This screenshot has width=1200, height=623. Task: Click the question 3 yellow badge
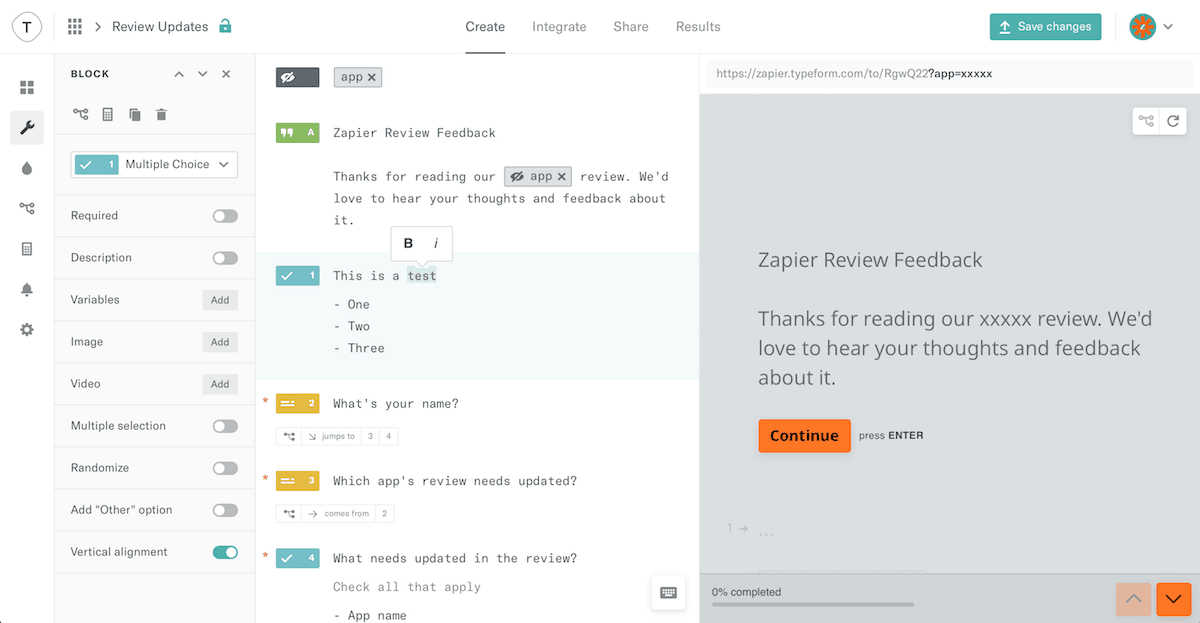click(297, 480)
